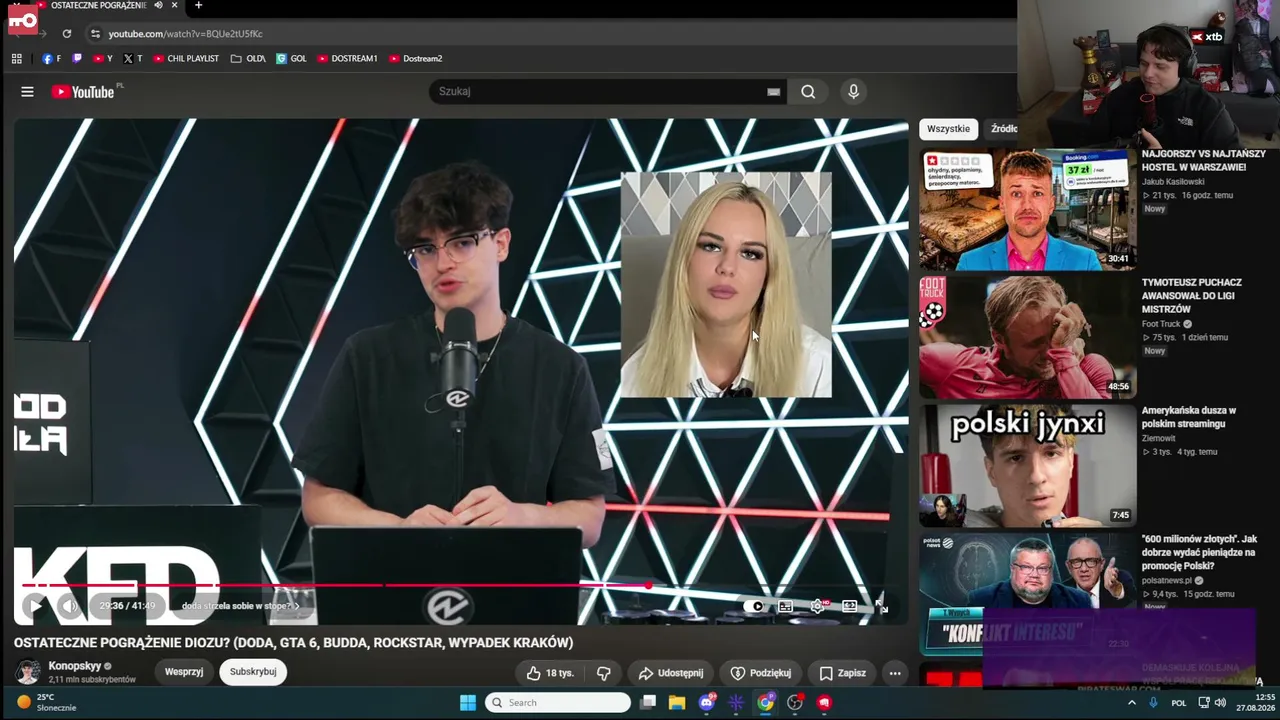Screen dimensions: 1280x720
Task: Expand chapter 'doda strzela sobie w stopę?'
Action: pos(240,606)
